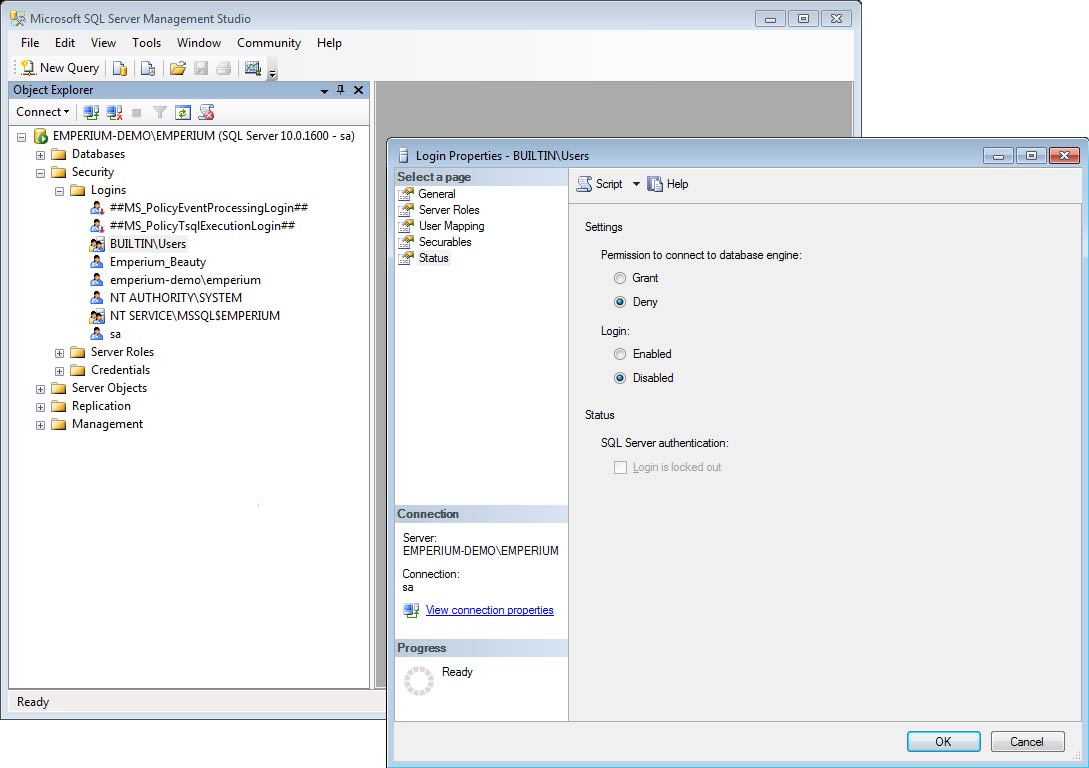The width and height of the screenshot is (1089, 768).
Task: Open View connection properties link
Action: [489, 610]
